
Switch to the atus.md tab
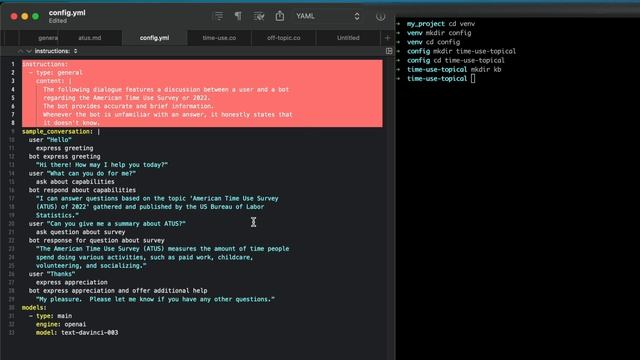click(x=89, y=38)
